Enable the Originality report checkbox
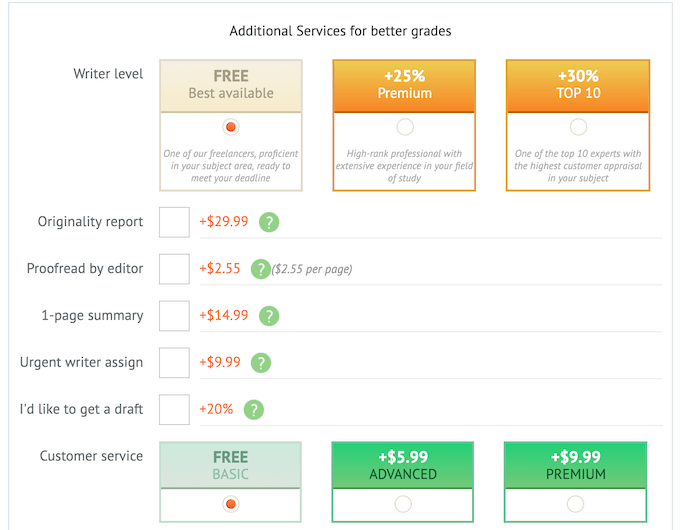 [x=174, y=222]
